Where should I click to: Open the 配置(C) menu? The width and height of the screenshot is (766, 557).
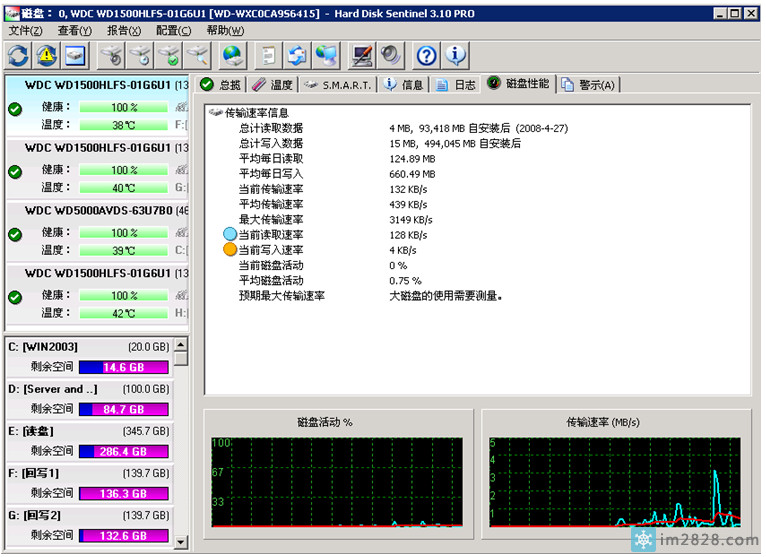171,31
